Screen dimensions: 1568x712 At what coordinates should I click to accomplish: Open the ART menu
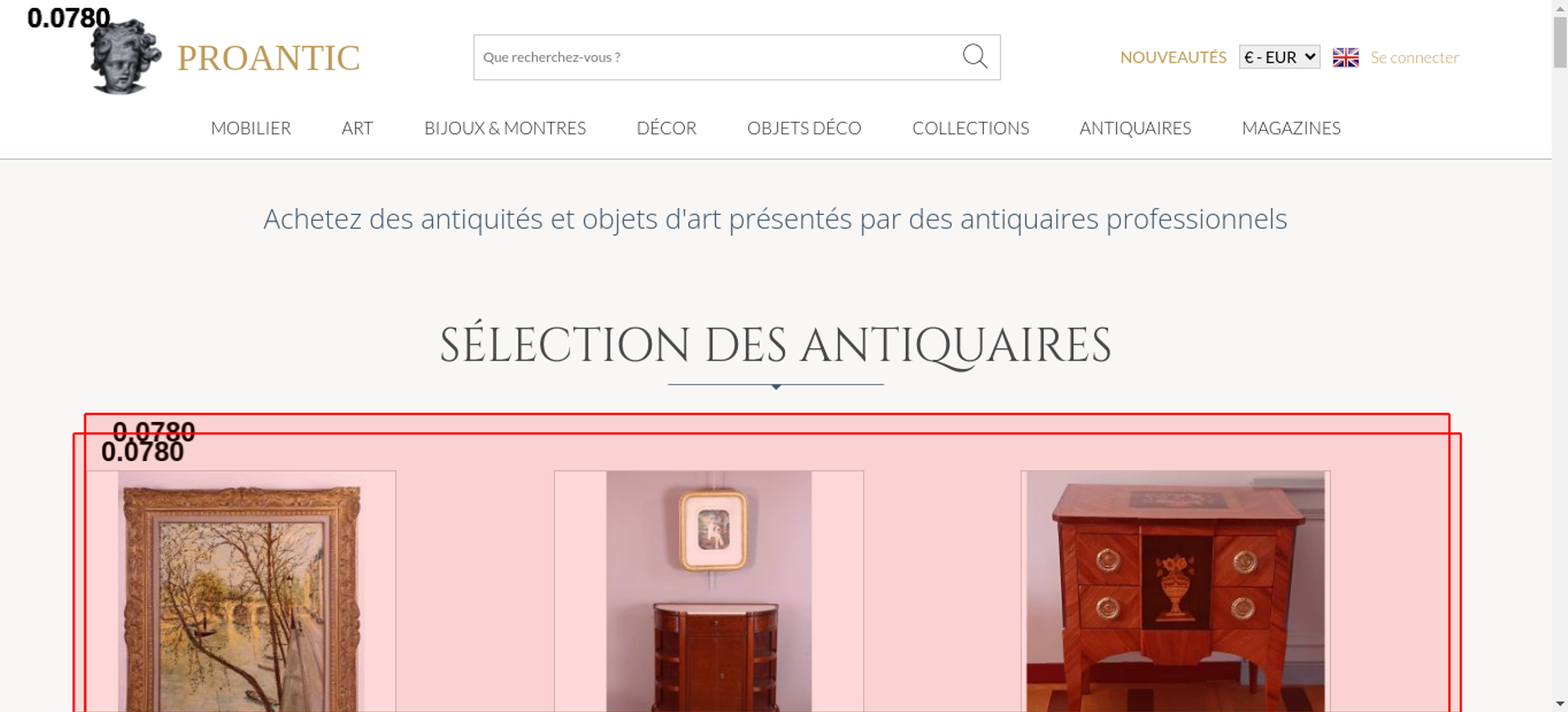(358, 128)
